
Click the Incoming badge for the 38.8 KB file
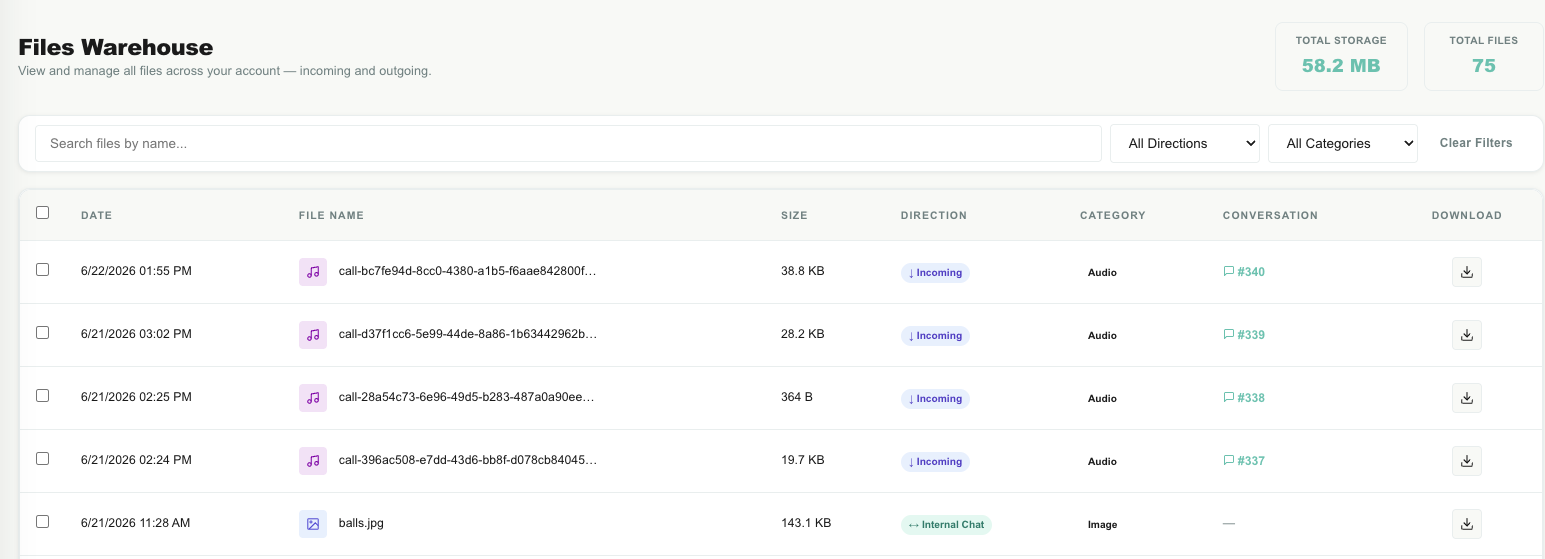click(x=935, y=272)
